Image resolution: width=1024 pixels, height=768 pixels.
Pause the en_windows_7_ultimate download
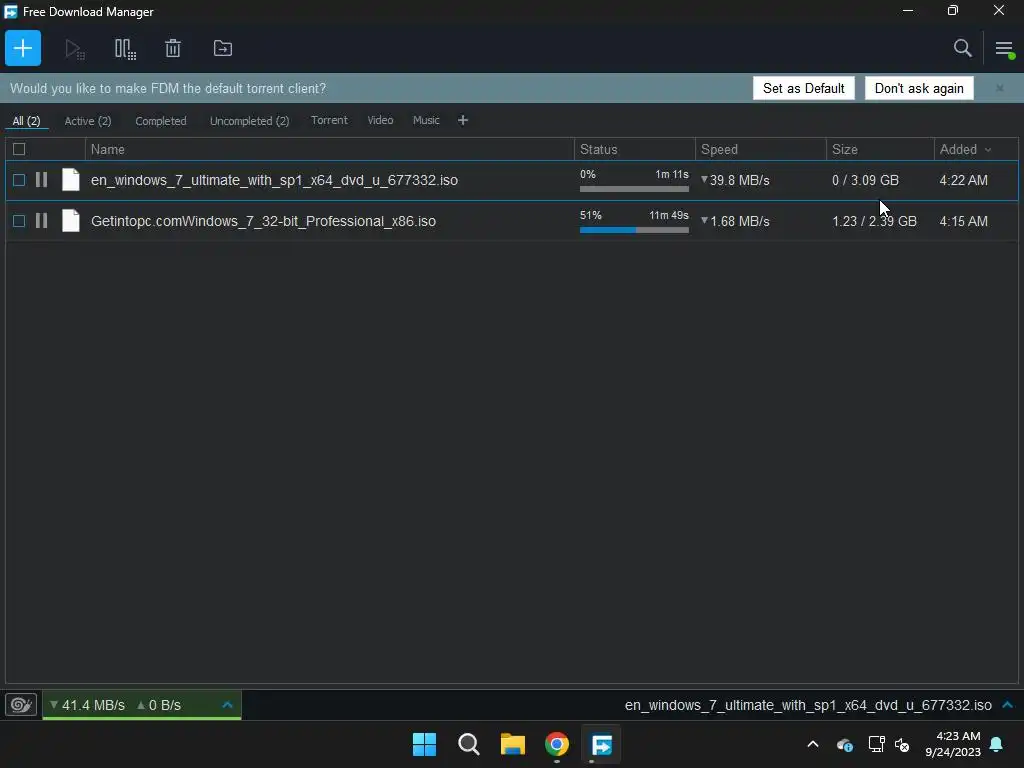(41, 180)
